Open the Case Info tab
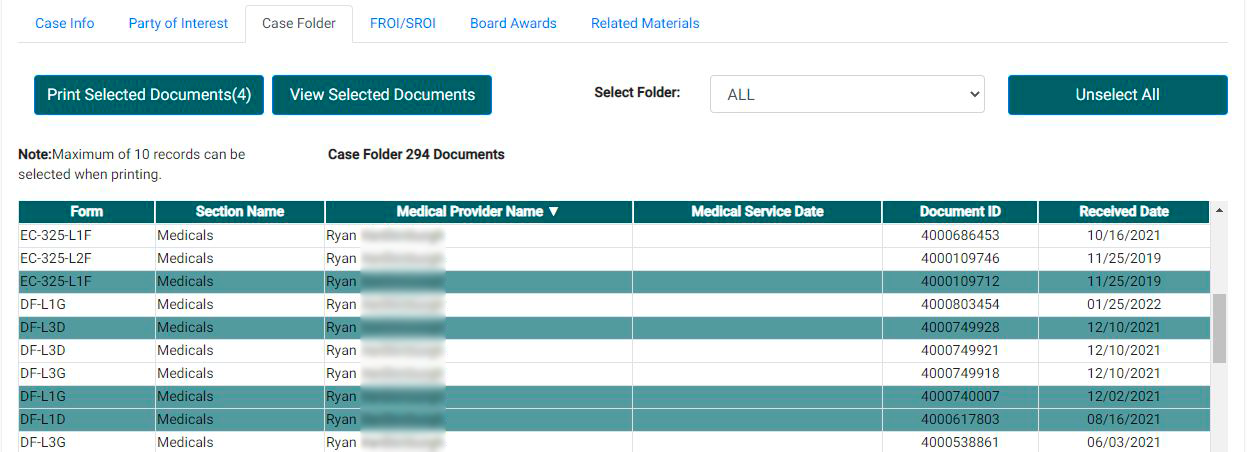Viewport: 1247px width, 452px height. click(x=65, y=23)
